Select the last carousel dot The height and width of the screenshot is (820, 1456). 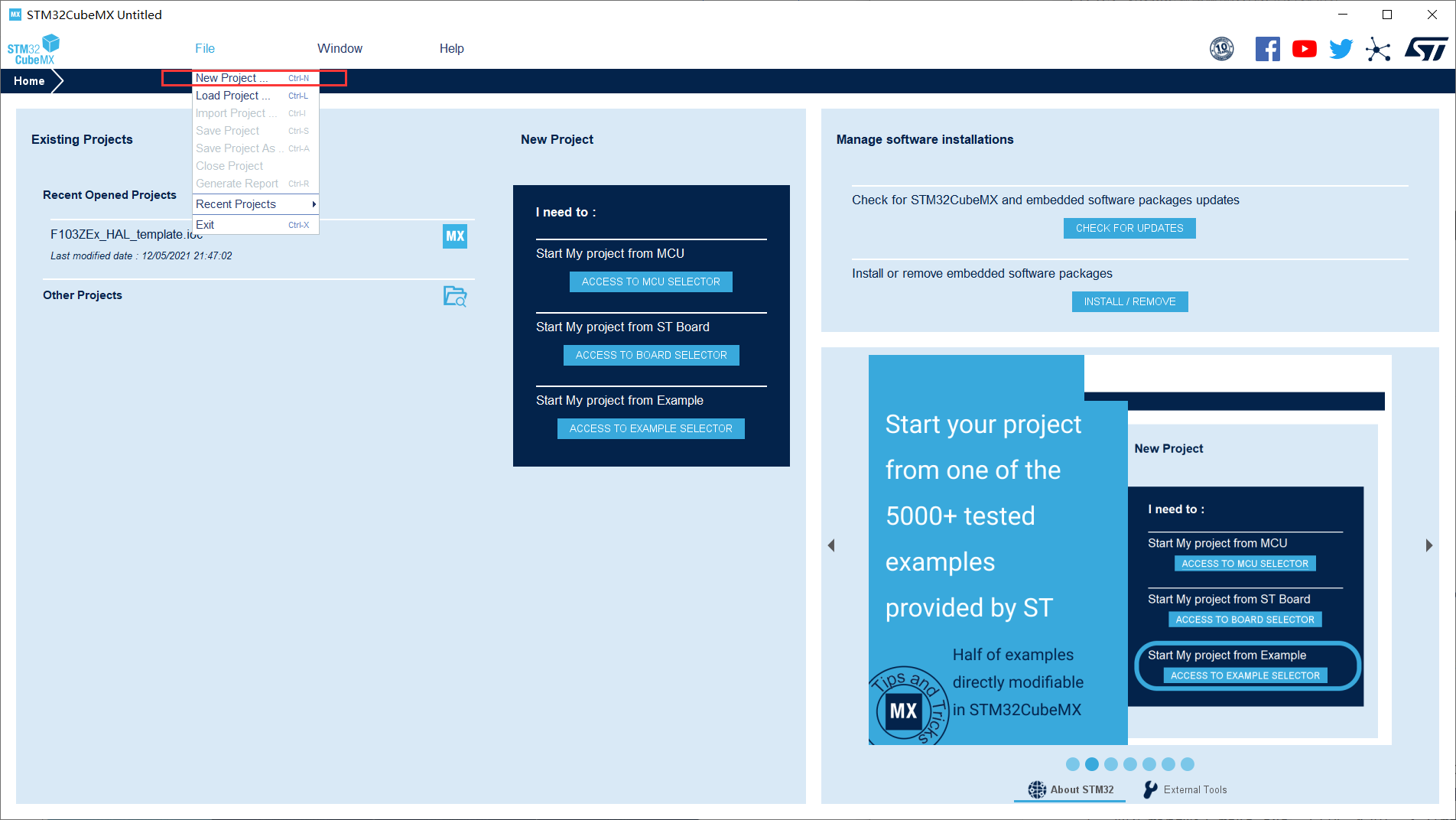click(x=1187, y=764)
